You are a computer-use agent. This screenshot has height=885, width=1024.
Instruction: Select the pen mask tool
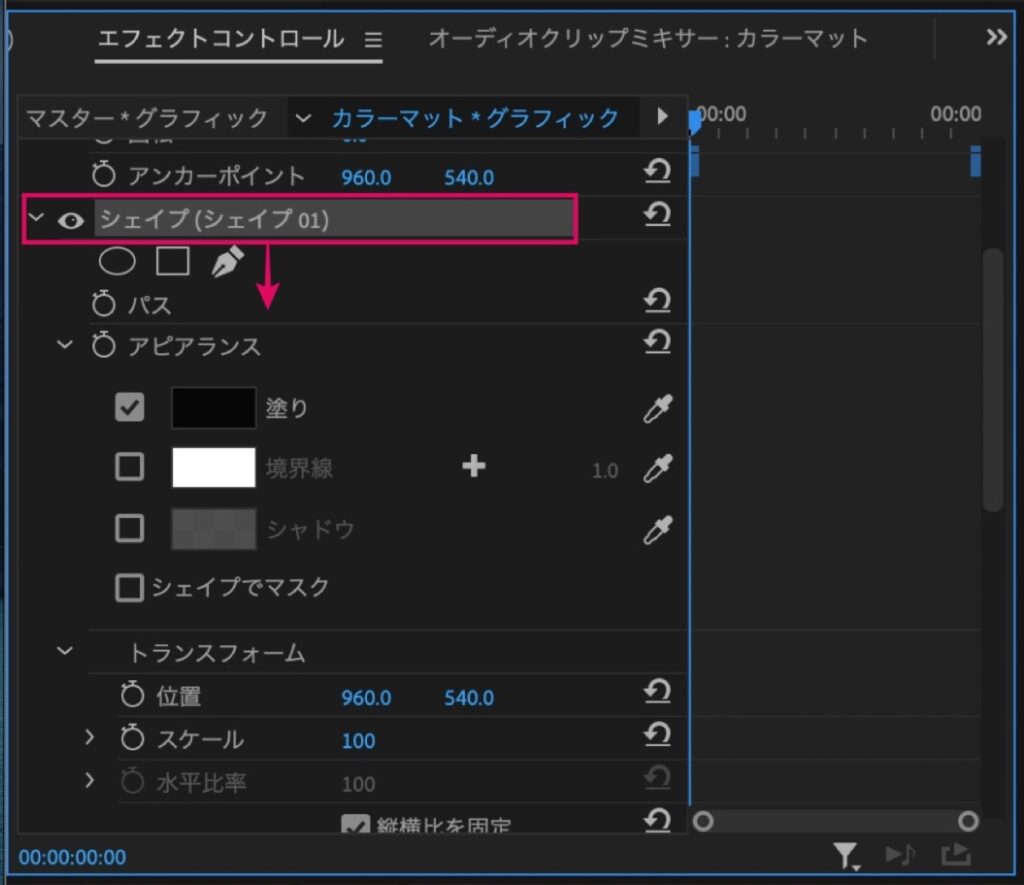pyautogui.click(x=227, y=261)
